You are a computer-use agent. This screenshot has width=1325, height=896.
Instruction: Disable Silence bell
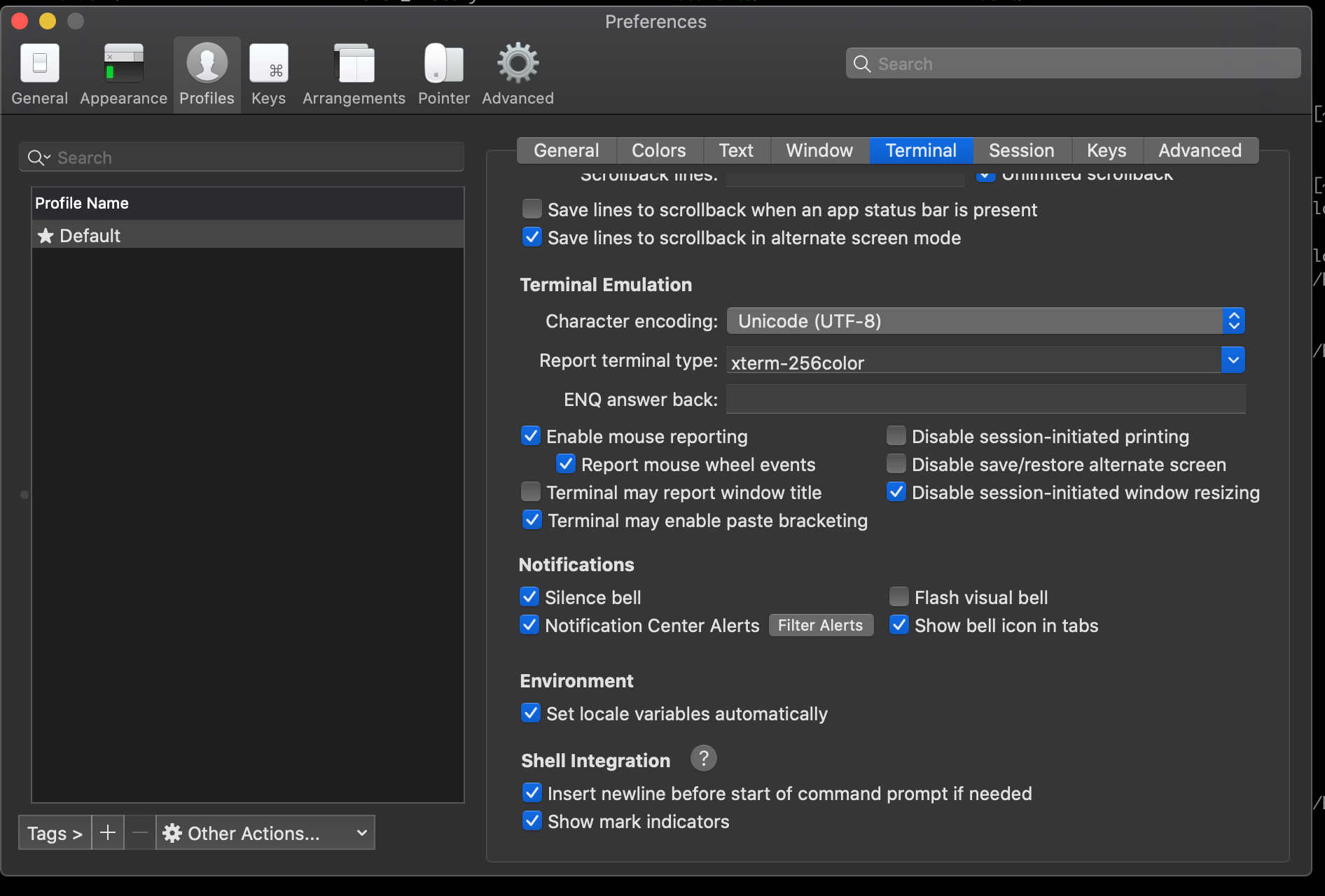click(530, 596)
